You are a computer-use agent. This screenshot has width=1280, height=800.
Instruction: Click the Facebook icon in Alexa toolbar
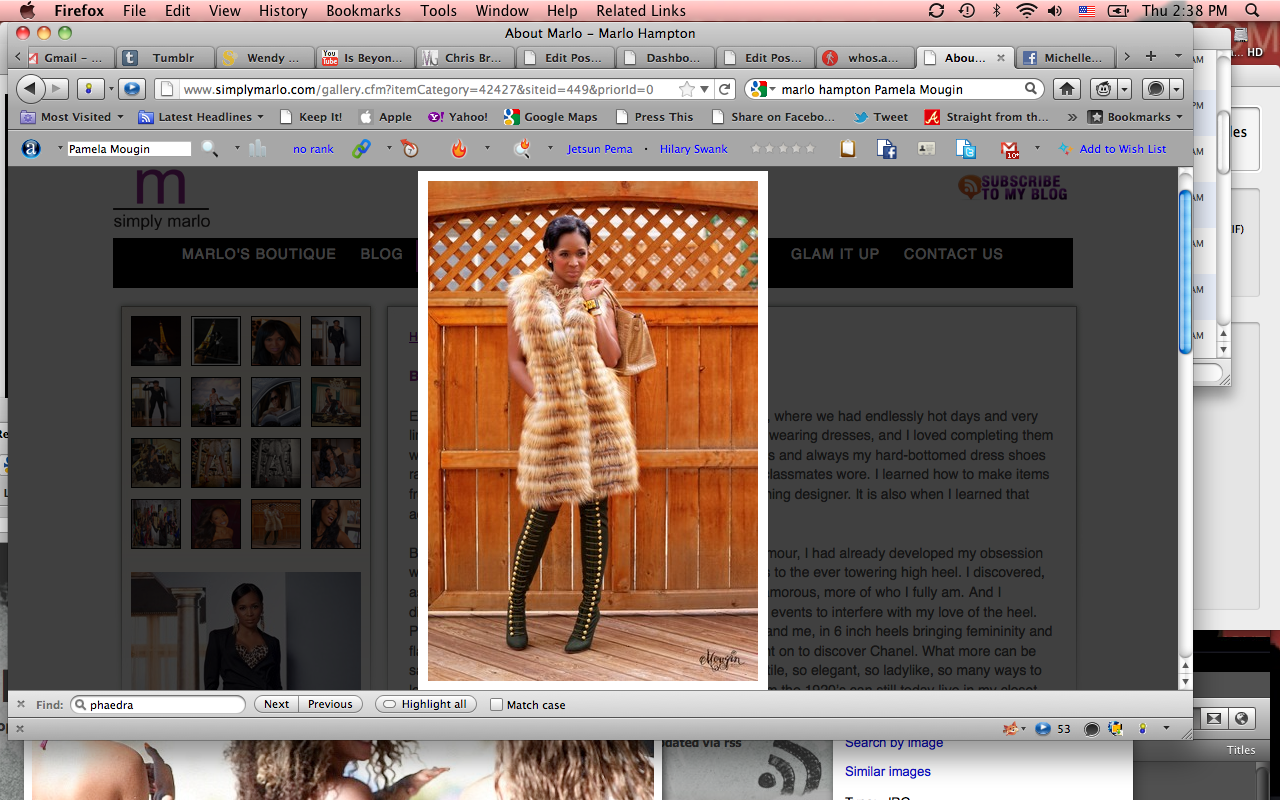point(886,149)
